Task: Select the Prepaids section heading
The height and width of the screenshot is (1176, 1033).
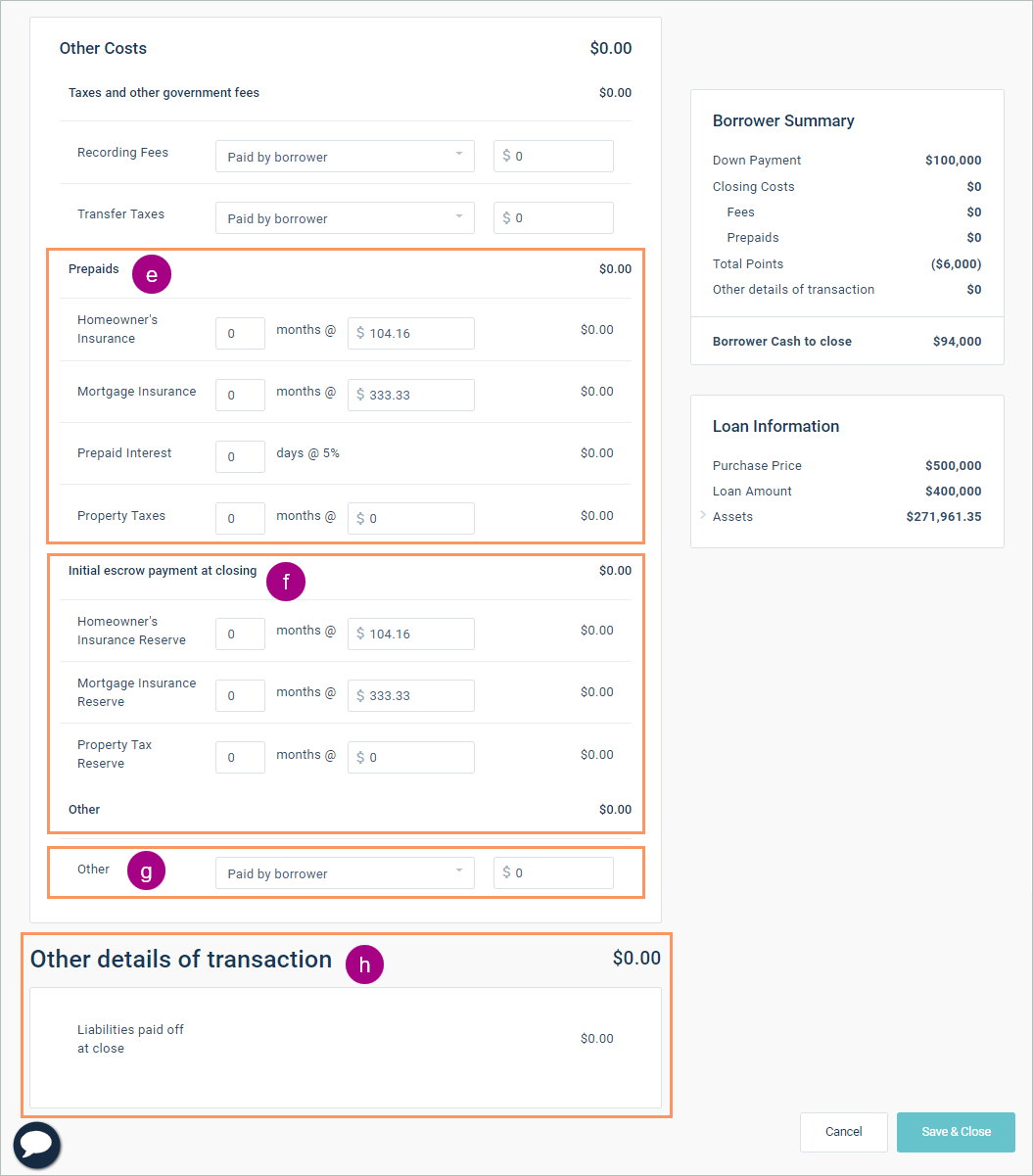Action: 94,268
